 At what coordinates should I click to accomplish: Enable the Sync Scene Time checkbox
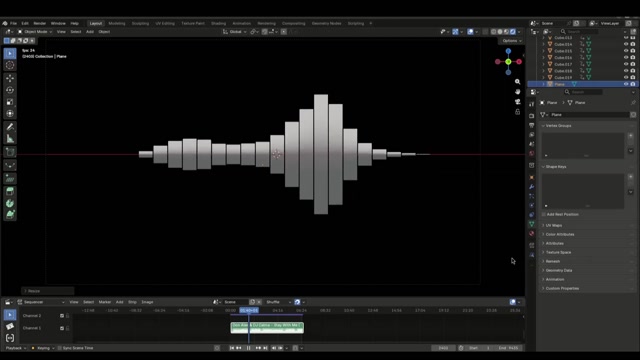tap(60, 348)
